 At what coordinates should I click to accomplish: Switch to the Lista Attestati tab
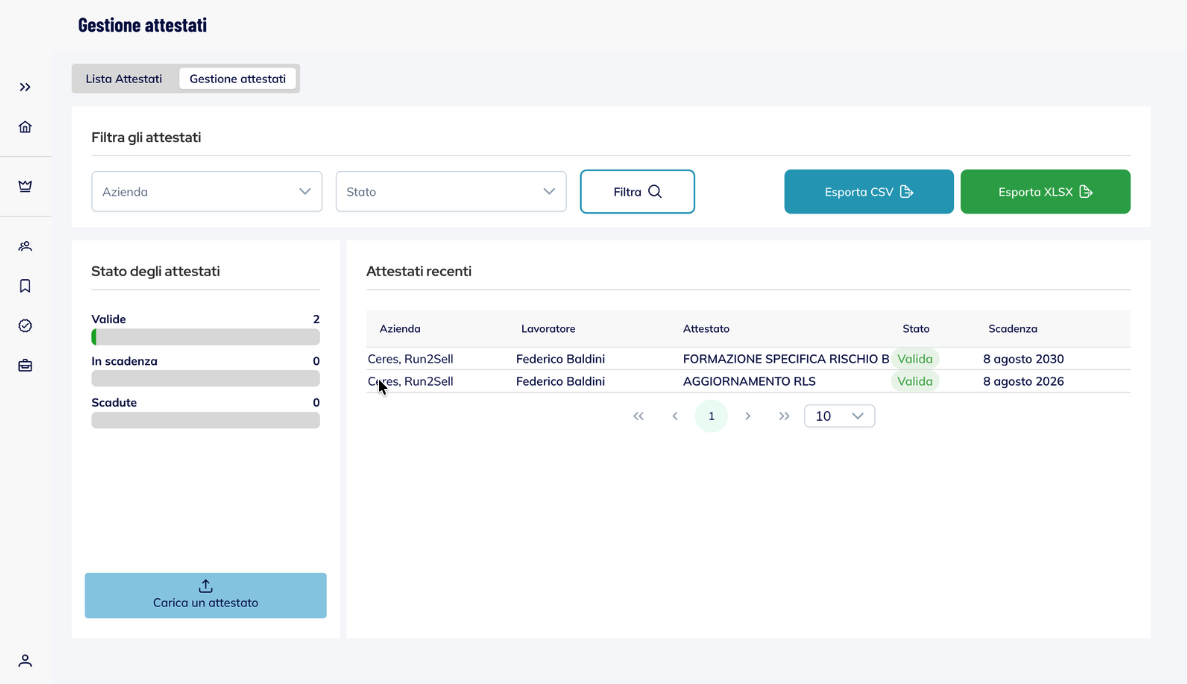click(x=124, y=78)
